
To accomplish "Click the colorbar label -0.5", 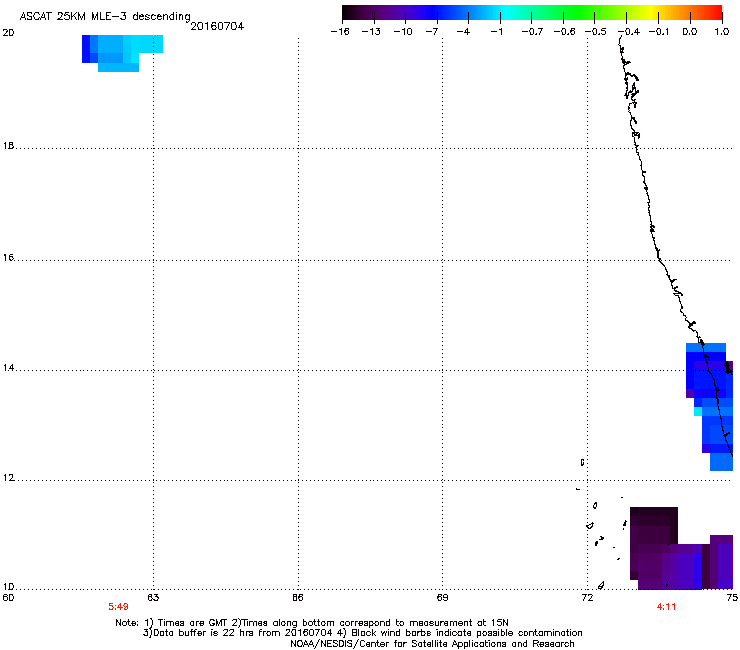I will [596, 32].
